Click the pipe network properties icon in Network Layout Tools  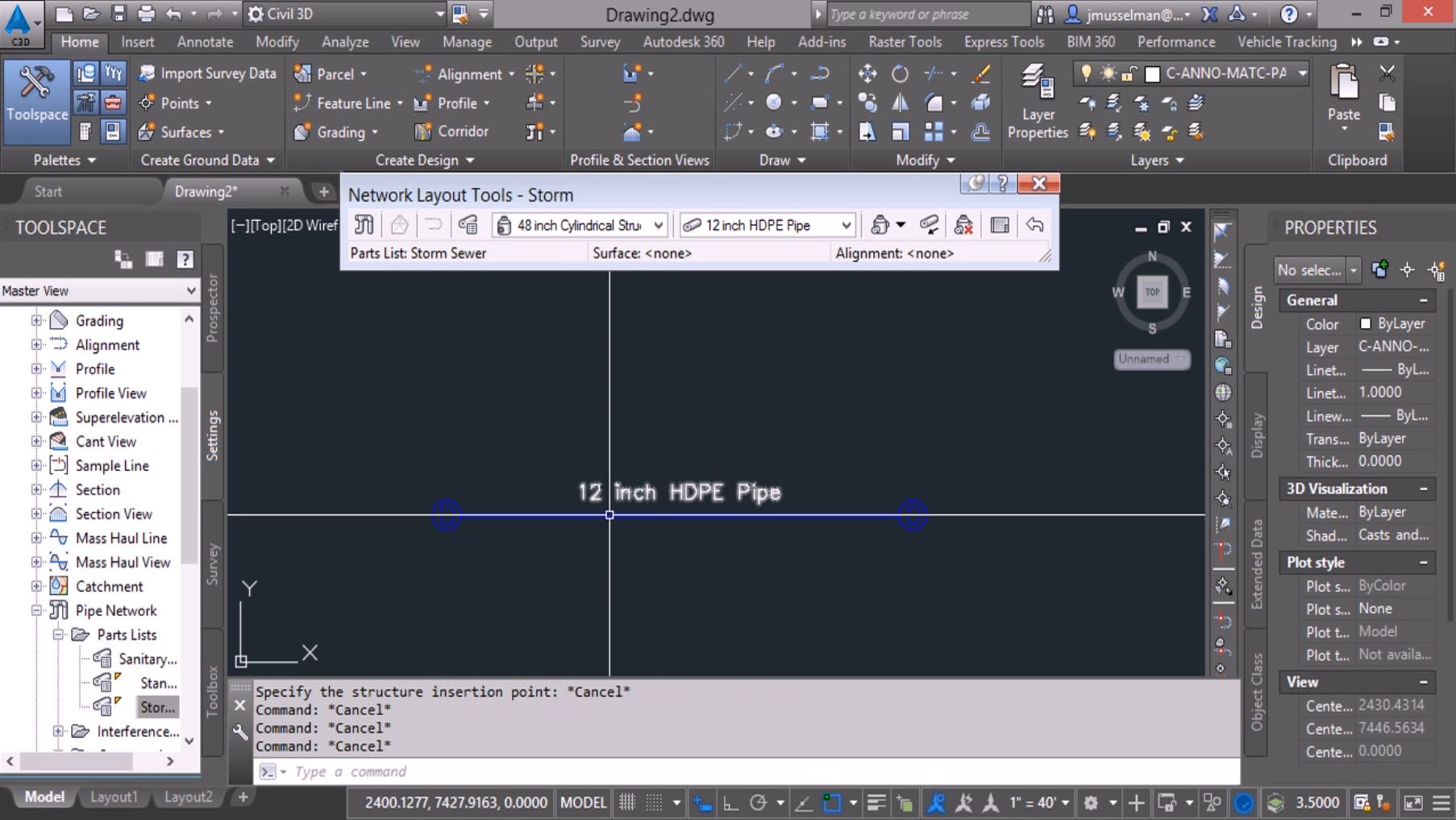(364, 225)
